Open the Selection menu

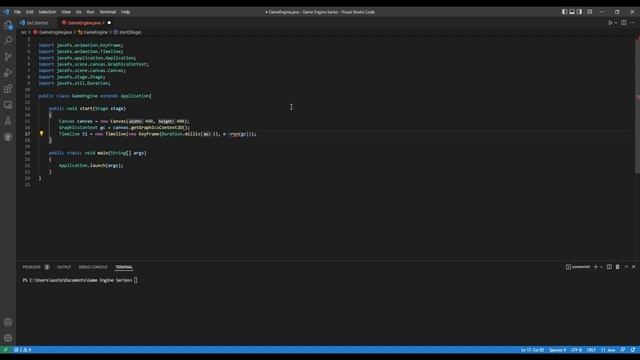point(47,12)
